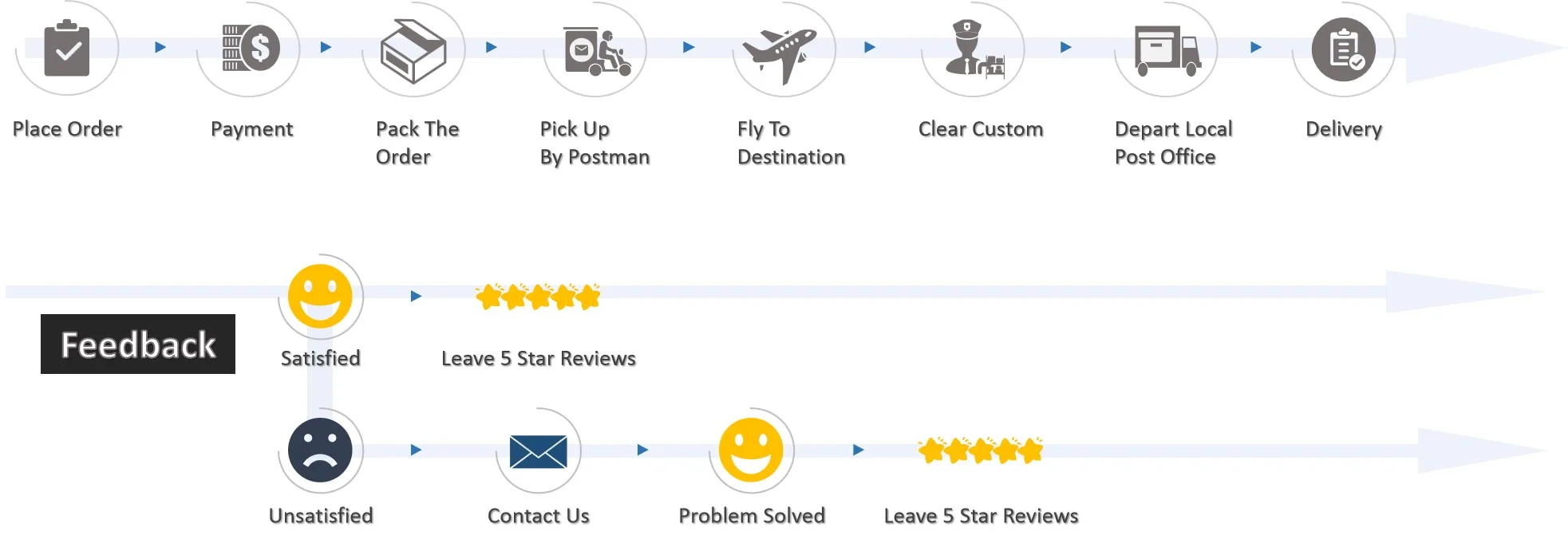Click the Contact Us text label
1568x535 pixels.
point(539,516)
